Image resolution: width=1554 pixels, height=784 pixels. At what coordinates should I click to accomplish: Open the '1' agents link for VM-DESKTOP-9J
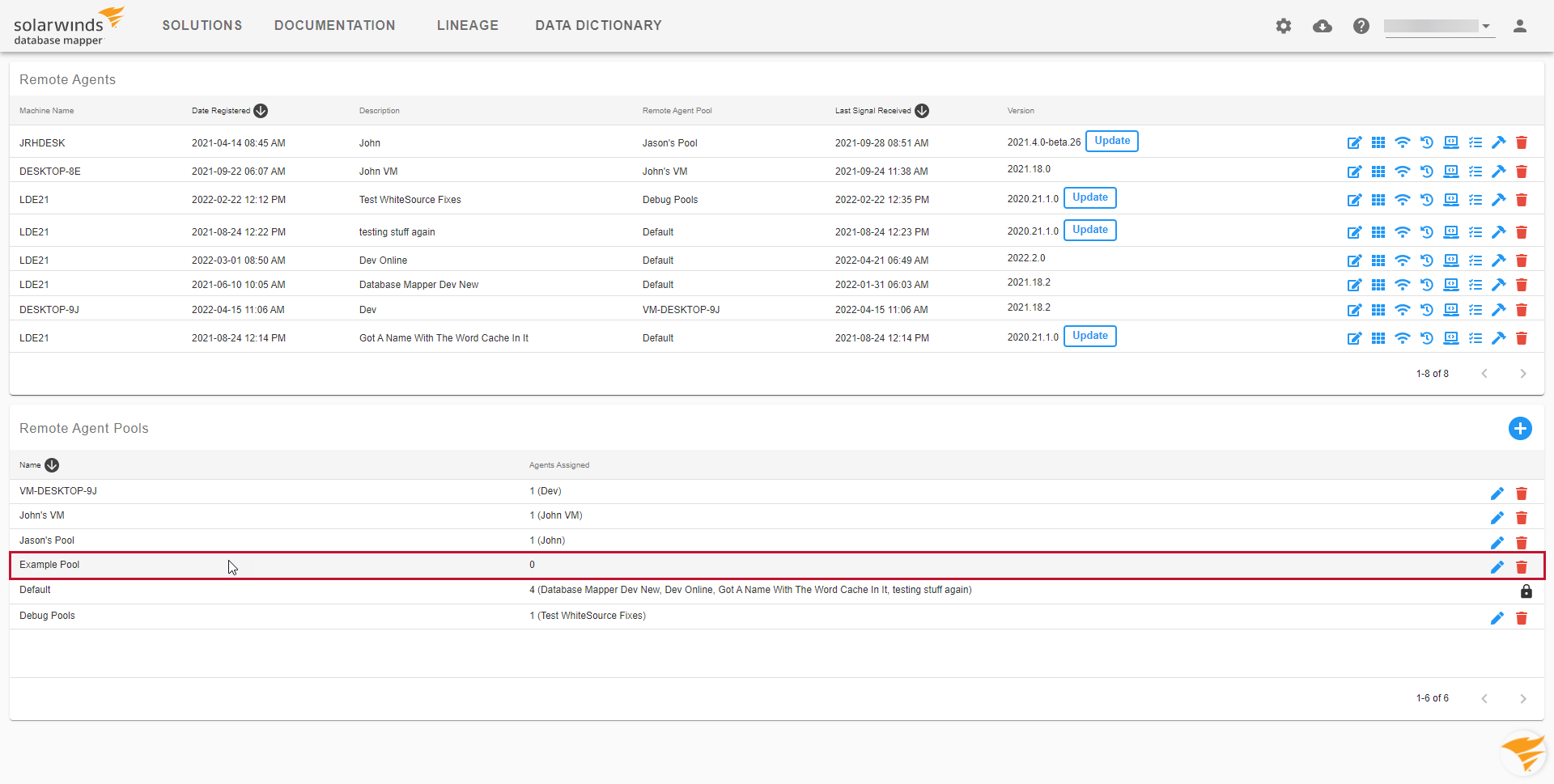[532, 491]
